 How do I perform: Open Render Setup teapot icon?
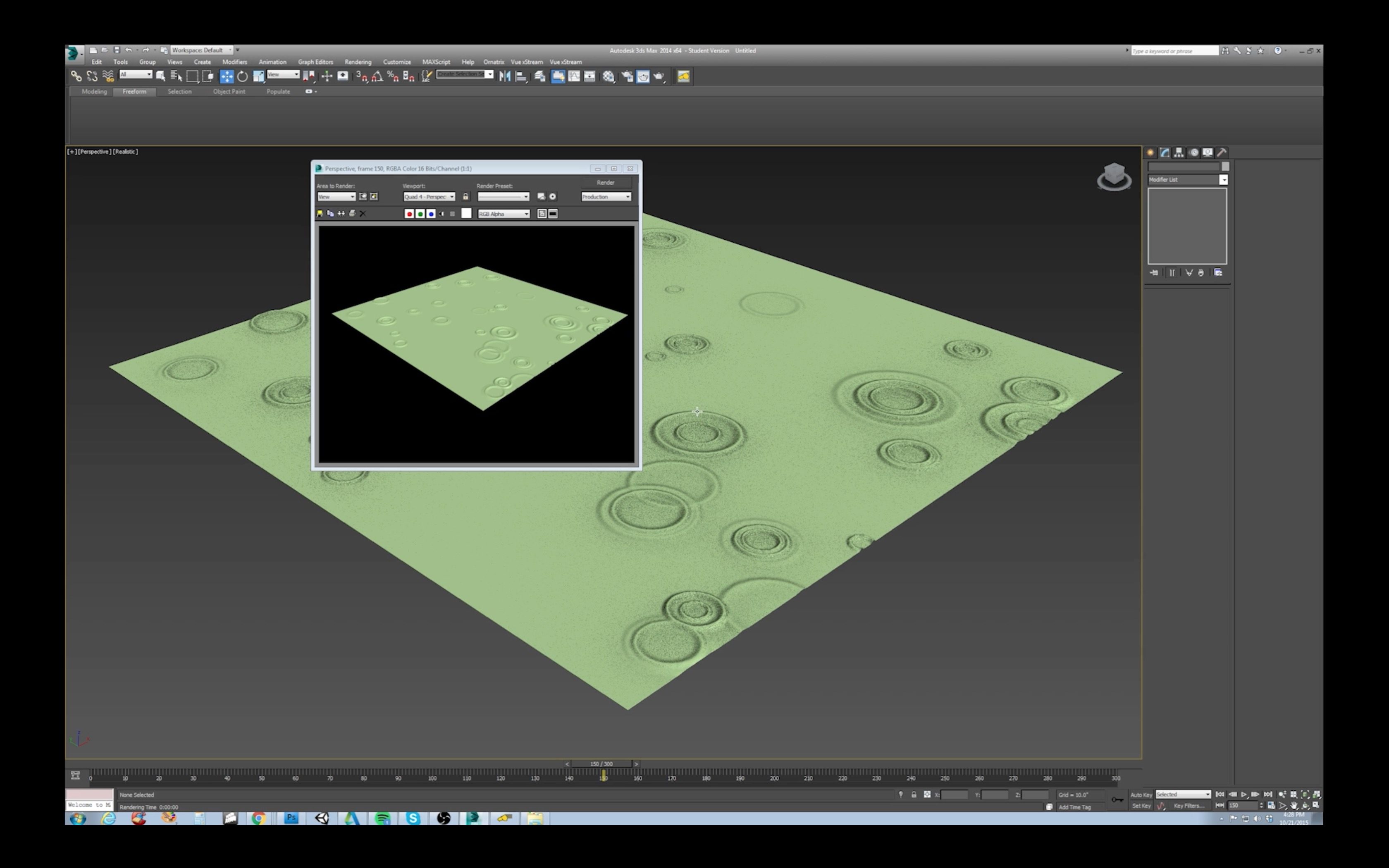[628, 76]
